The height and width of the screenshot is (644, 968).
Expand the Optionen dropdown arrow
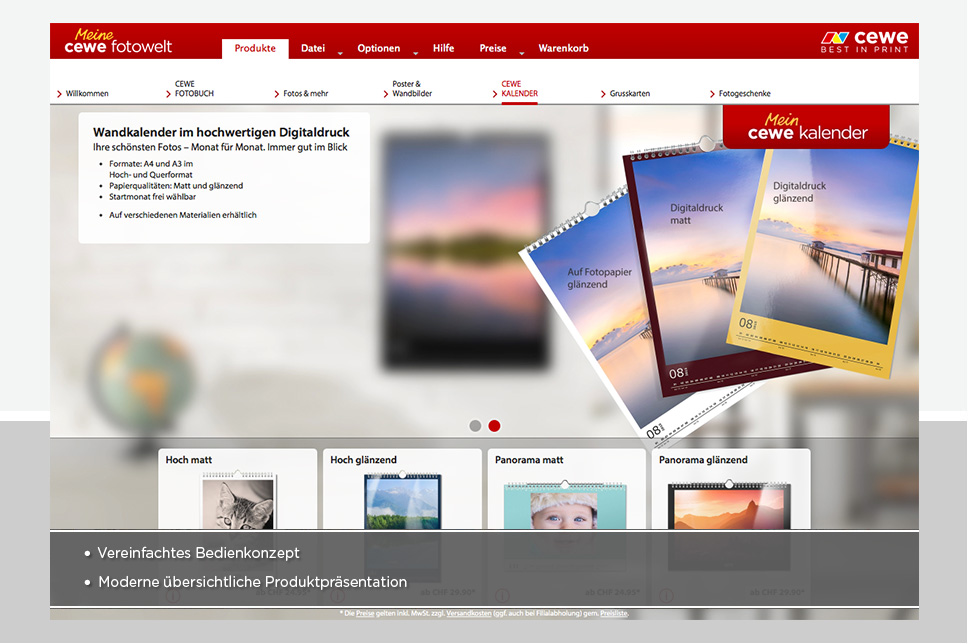tap(415, 54)
